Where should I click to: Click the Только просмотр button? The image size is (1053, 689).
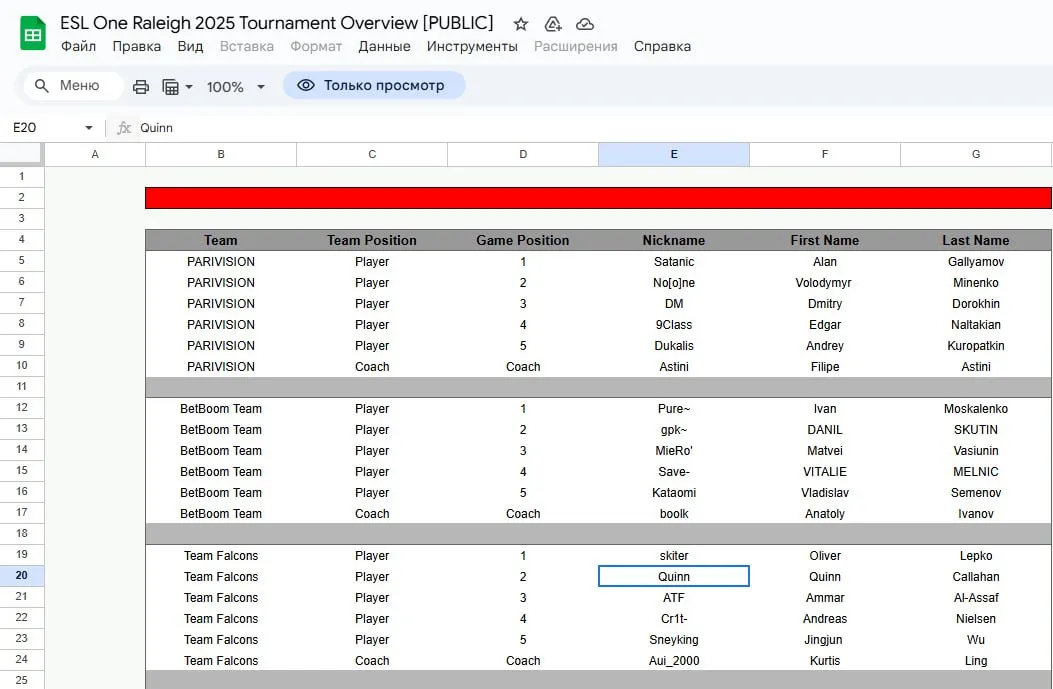coord(374,85)
